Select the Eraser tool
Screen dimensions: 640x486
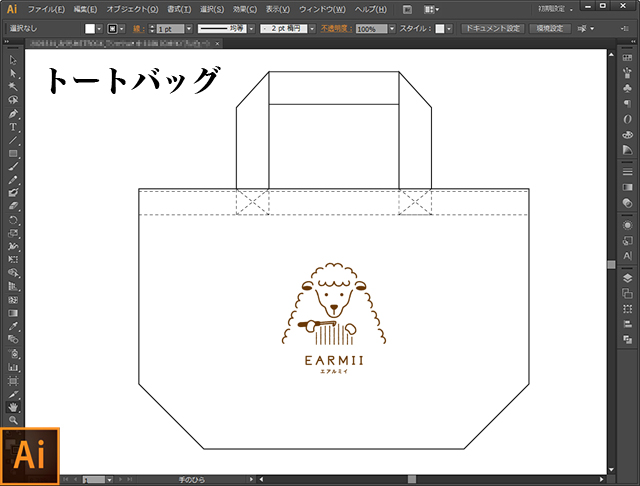pos(13,206)
